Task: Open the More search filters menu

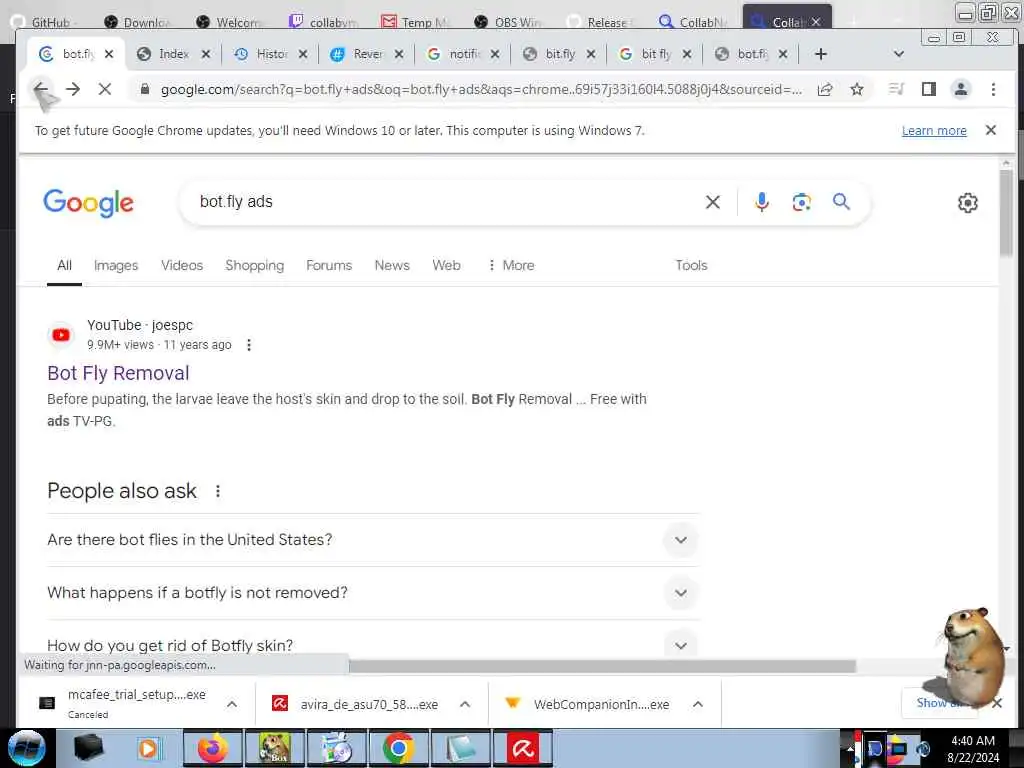Action: tap(511, 265)
